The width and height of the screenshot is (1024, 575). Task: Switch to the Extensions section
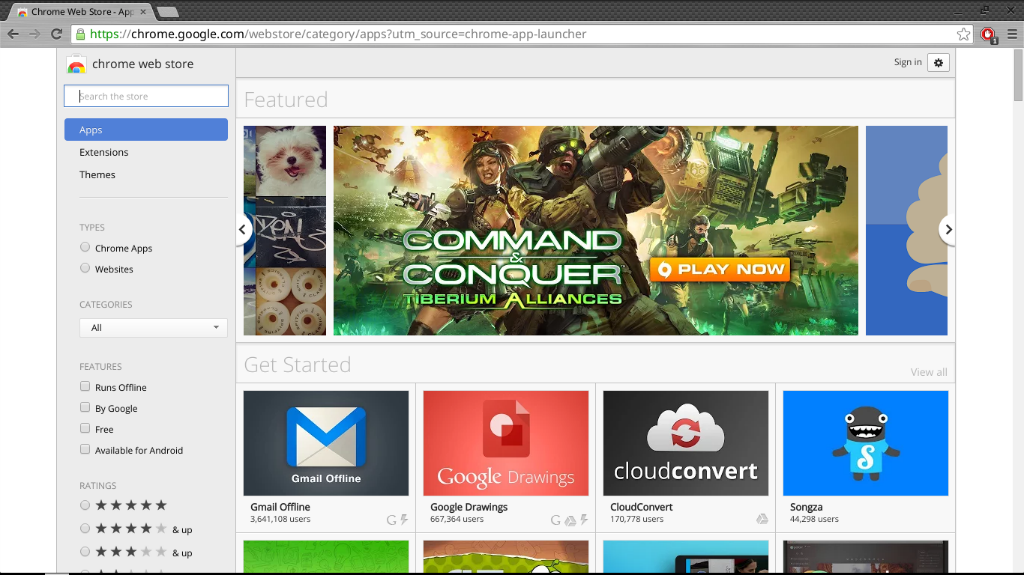104,153
